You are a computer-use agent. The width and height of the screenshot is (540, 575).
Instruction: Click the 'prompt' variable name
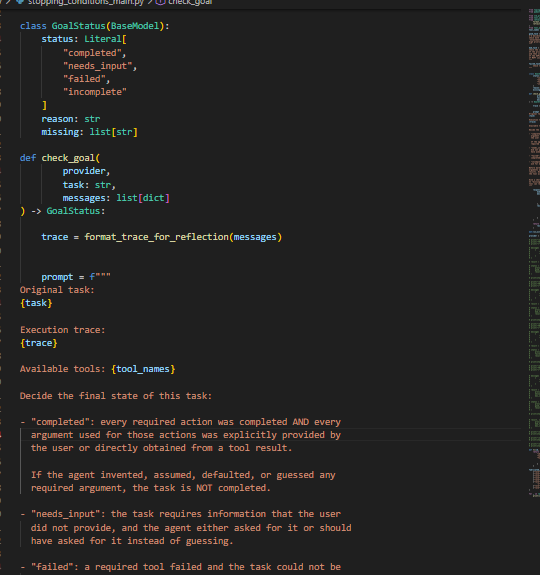pyautogui.click(x=57, y=277)
